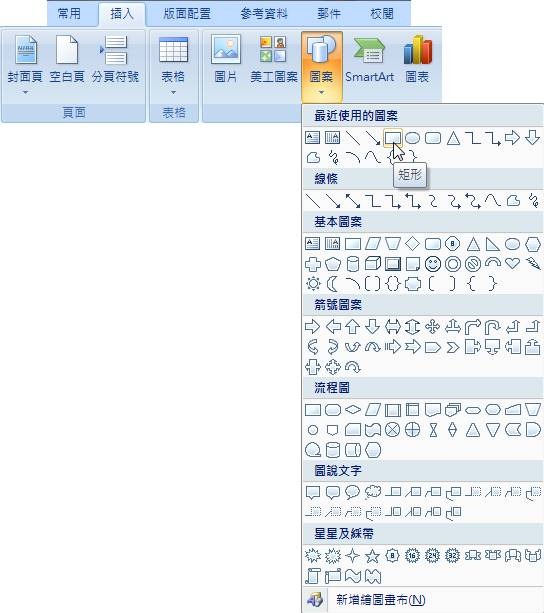The height and width of the screenshot is (613, 544).
Task: Select the left arrow in 箭號圖案
Action: click(333, 326)
